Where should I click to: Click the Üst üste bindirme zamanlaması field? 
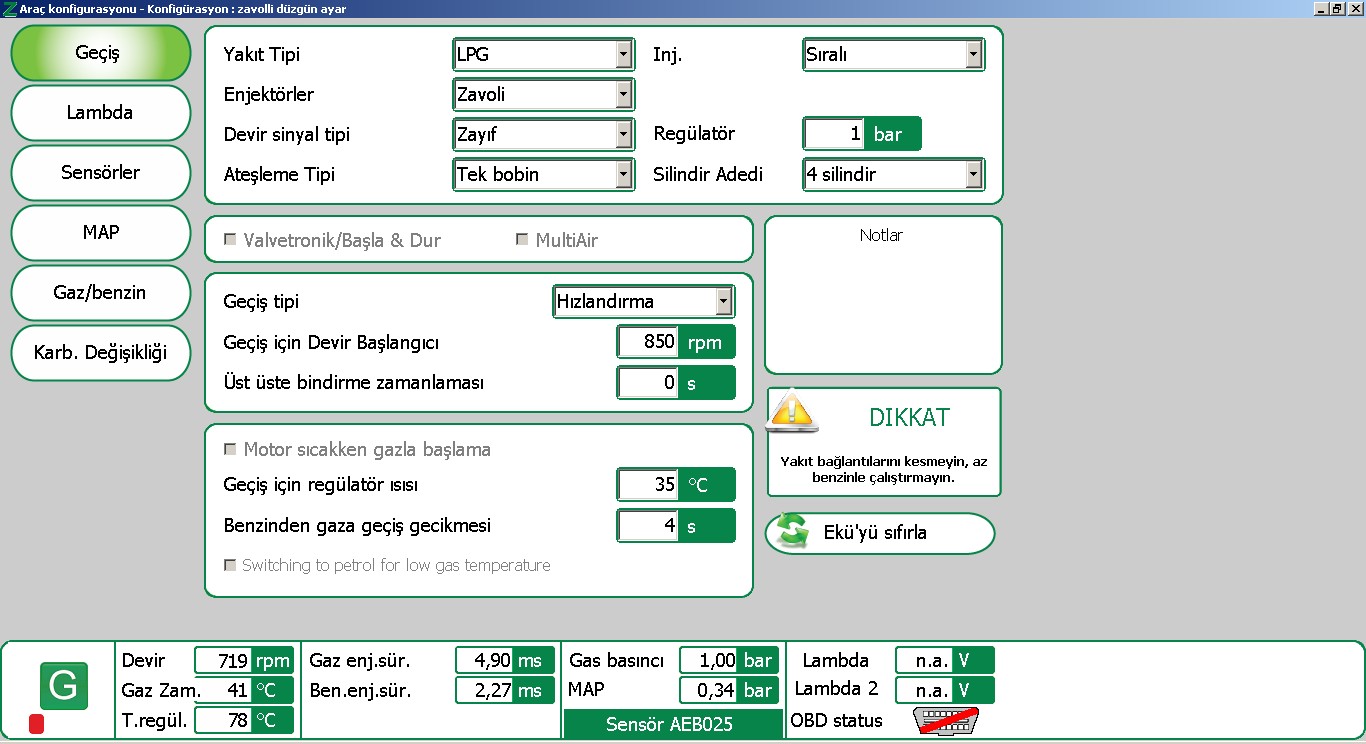648,382
